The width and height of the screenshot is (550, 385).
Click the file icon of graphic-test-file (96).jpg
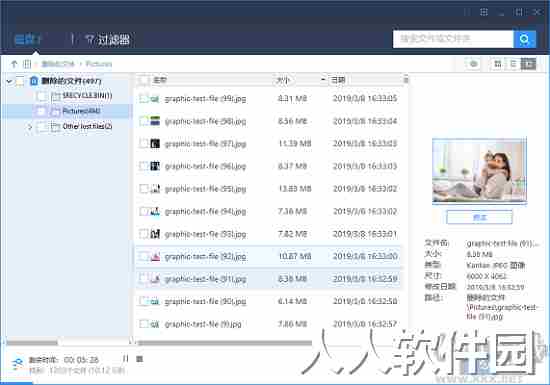[x=155, y=166]
